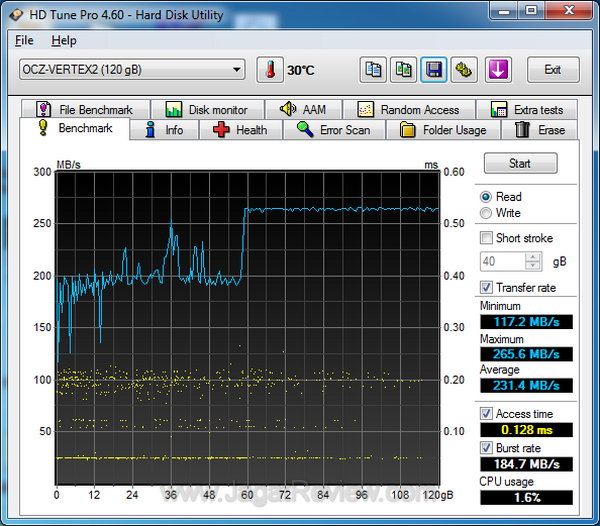
Task: Click the copy text to clipboard icon
Action: pos(373,70)
